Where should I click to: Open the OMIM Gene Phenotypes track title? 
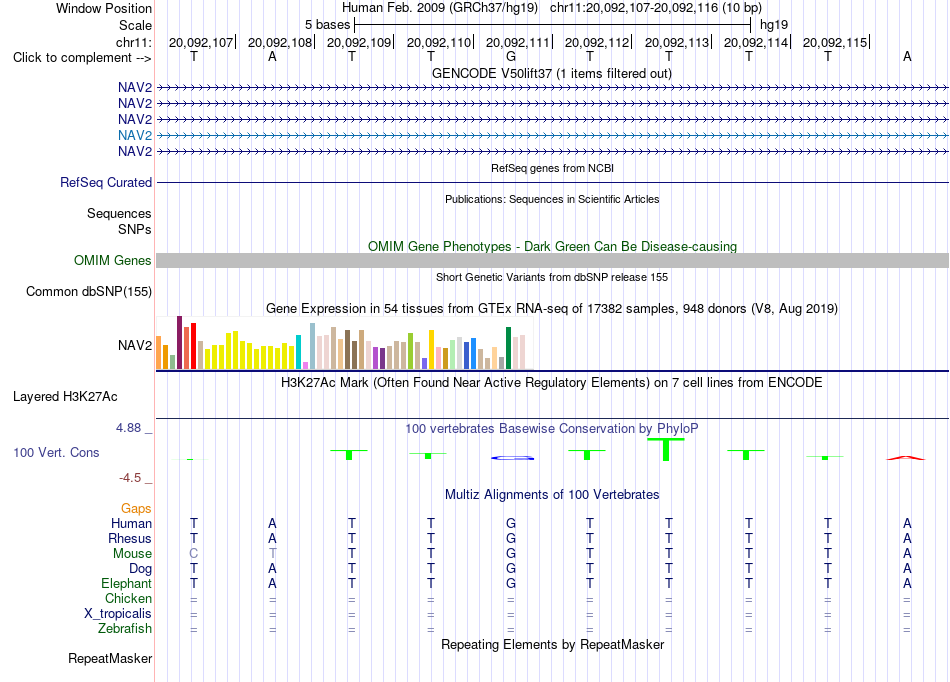[x=552, y=247]
